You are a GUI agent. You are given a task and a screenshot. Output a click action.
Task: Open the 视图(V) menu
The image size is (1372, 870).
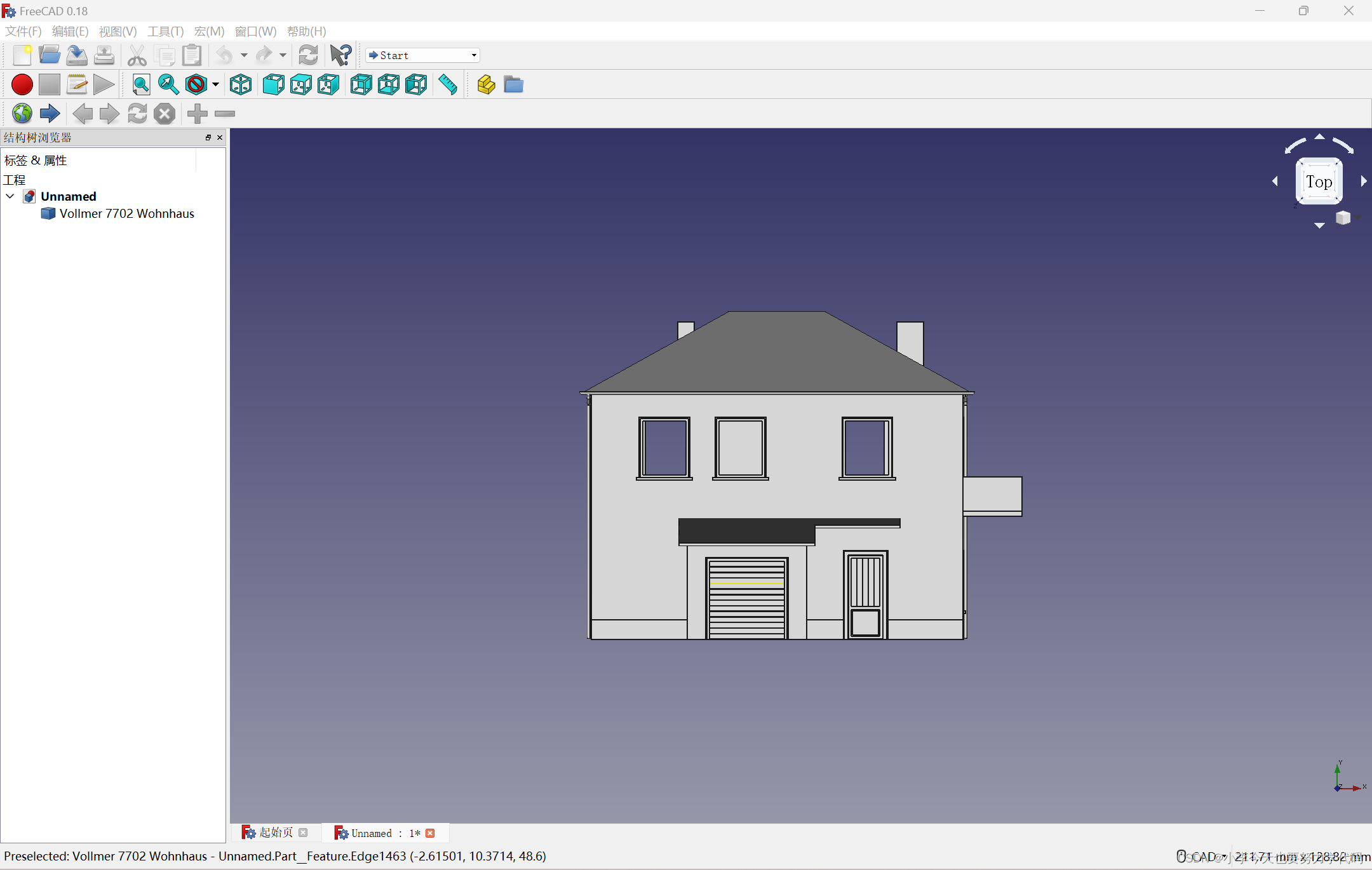(x=118, y=31)
